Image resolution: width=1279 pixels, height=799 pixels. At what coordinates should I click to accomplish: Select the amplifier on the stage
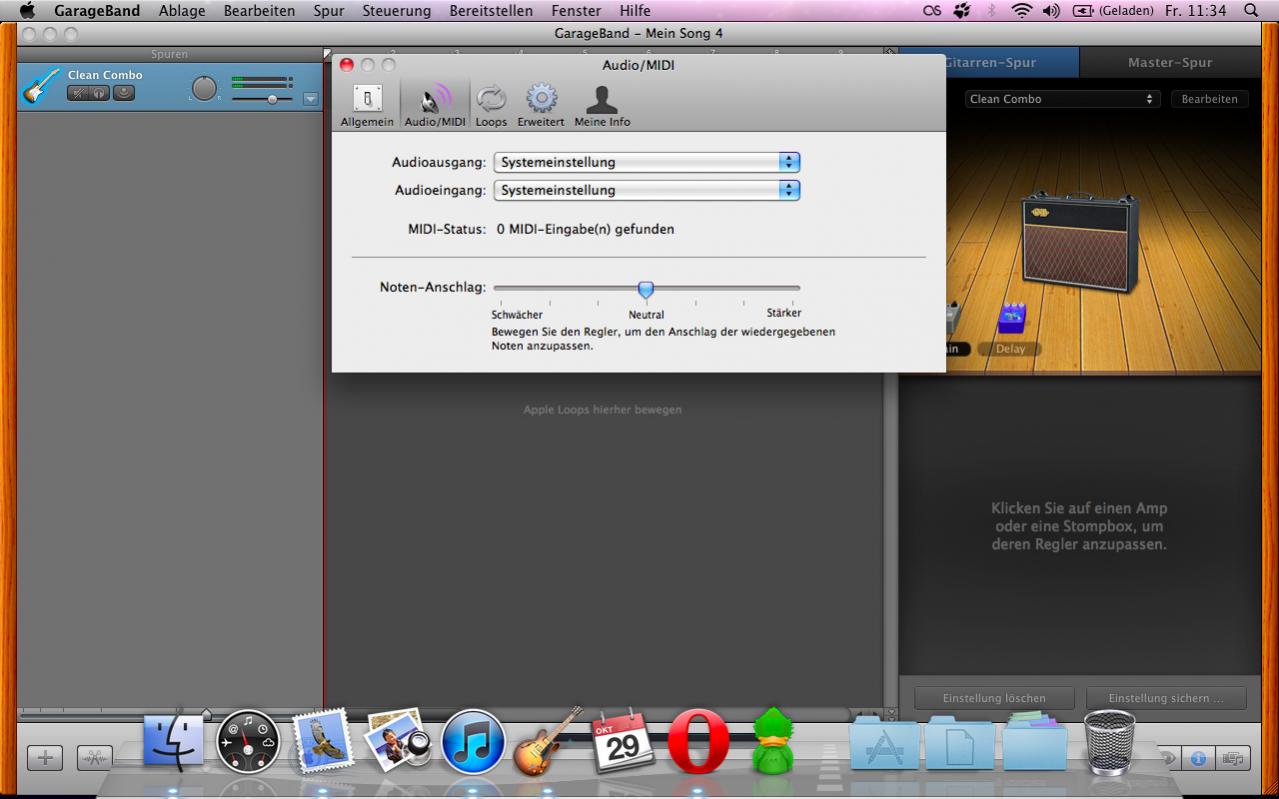click(1080, 242)
